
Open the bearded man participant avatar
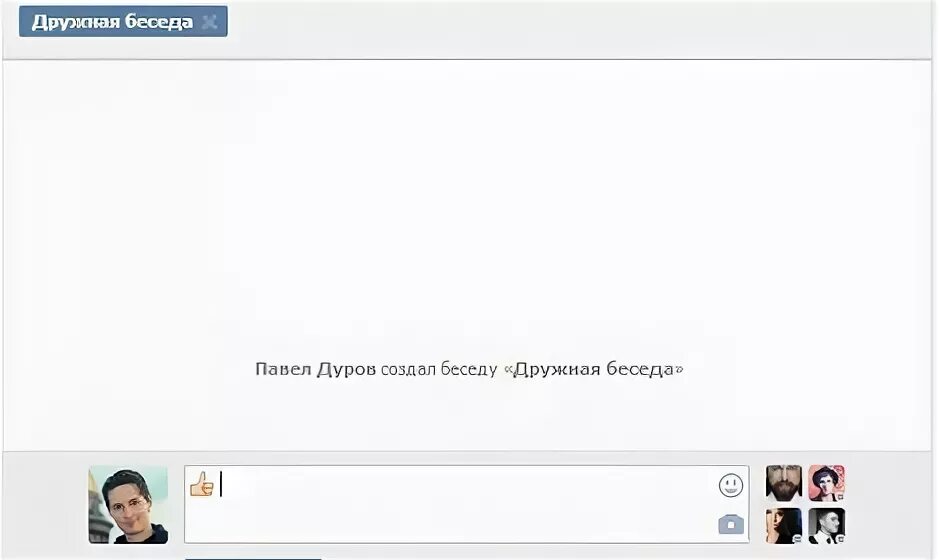[x=784, y=483]
